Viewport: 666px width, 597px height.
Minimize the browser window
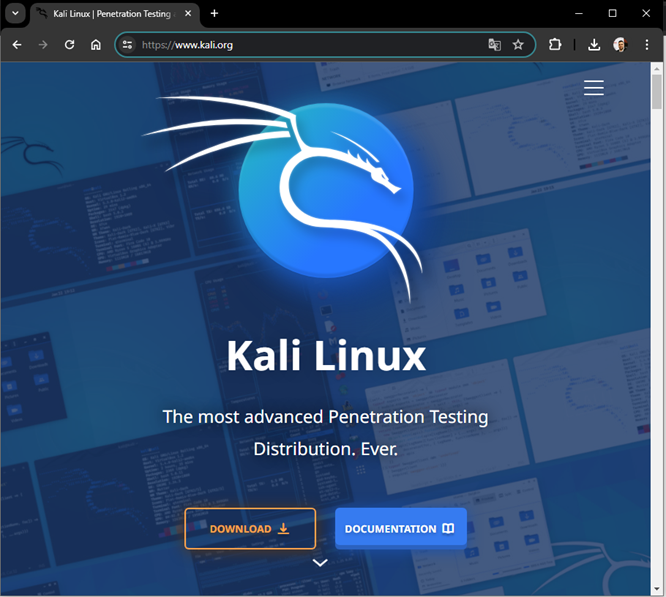coord(579,14)
